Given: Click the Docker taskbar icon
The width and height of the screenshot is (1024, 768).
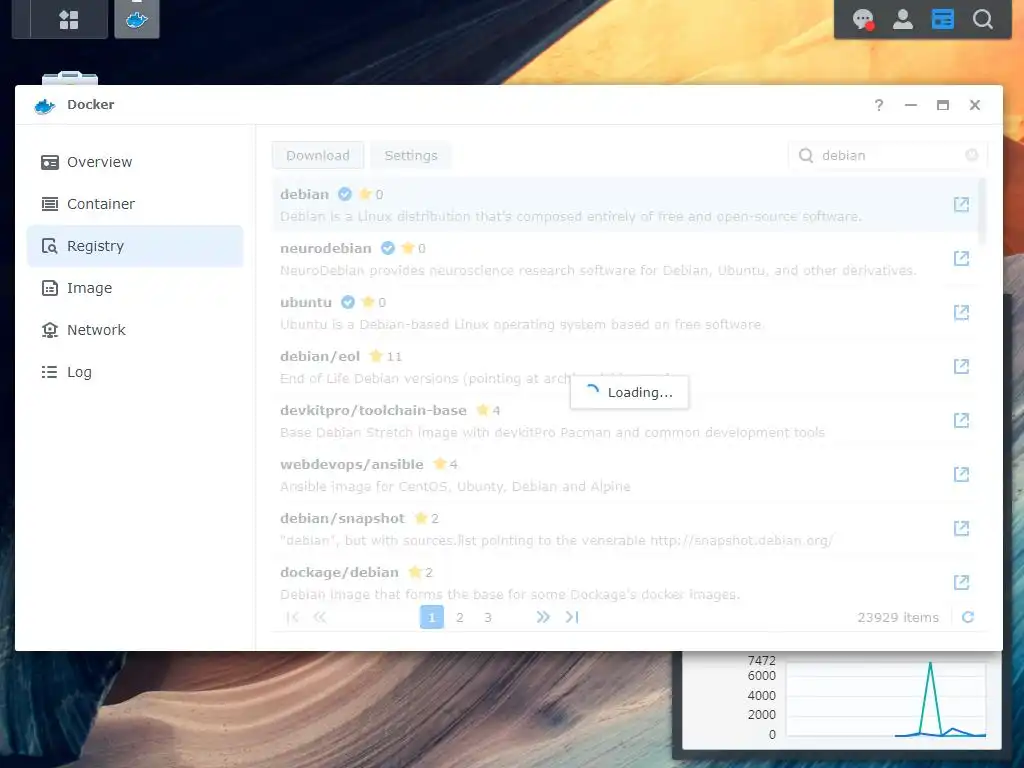Looking at the screenshot, I should 136,20.
